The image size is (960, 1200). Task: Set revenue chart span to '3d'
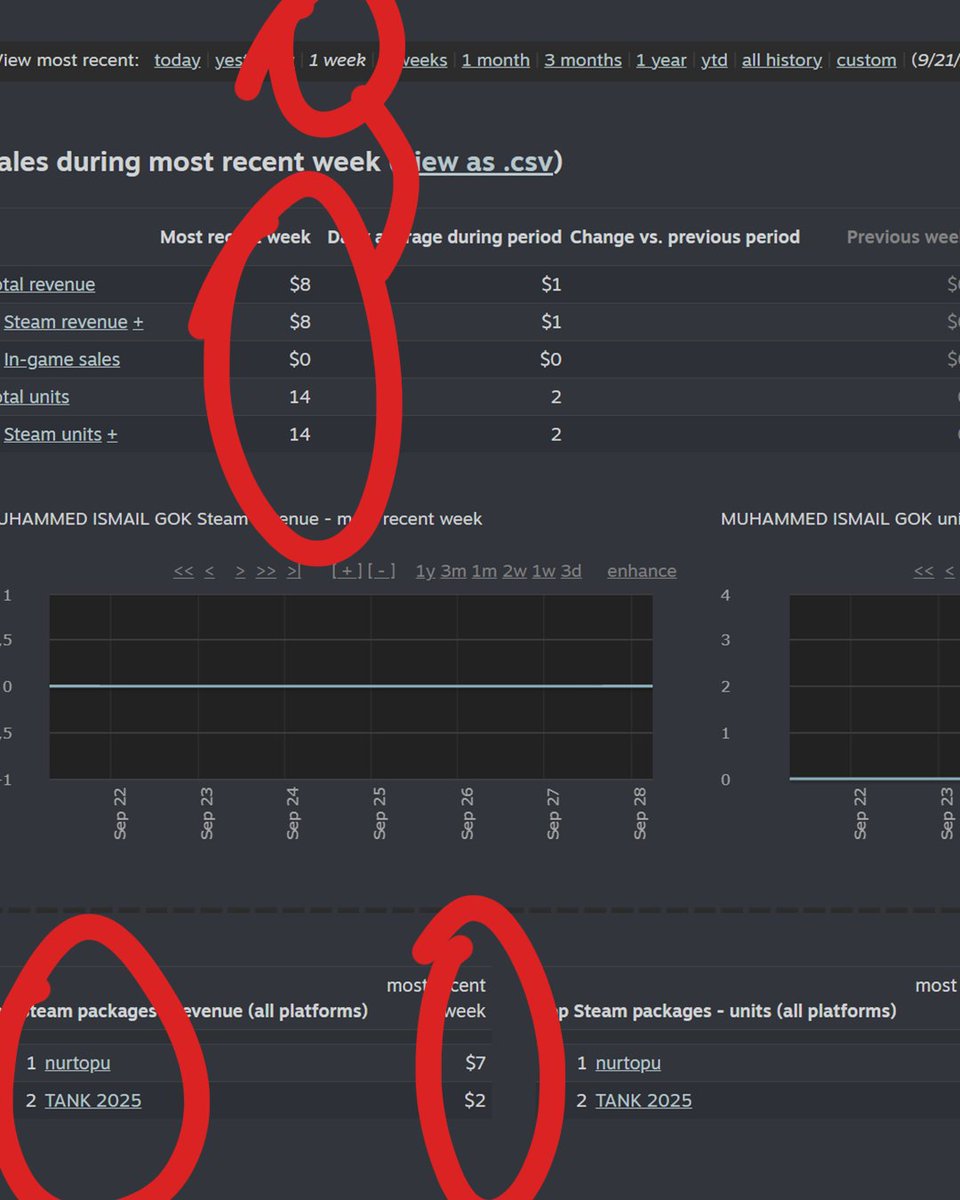click(x=571, y=571)
